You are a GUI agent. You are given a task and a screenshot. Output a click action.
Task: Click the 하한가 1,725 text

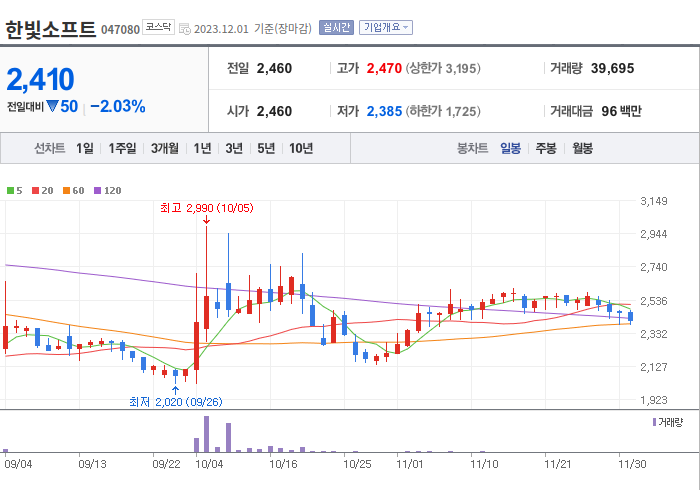coord(443,111)
